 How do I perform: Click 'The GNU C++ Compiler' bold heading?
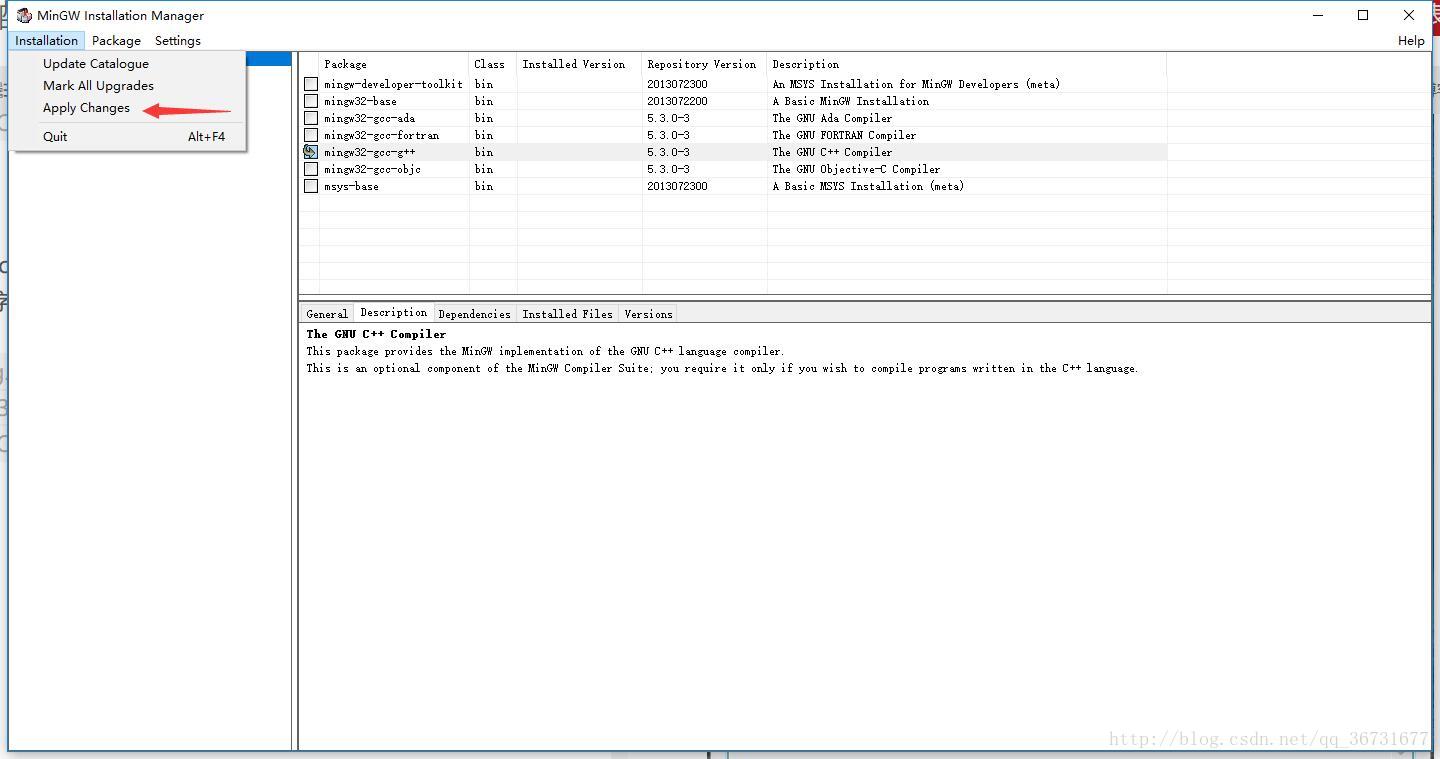376,334
